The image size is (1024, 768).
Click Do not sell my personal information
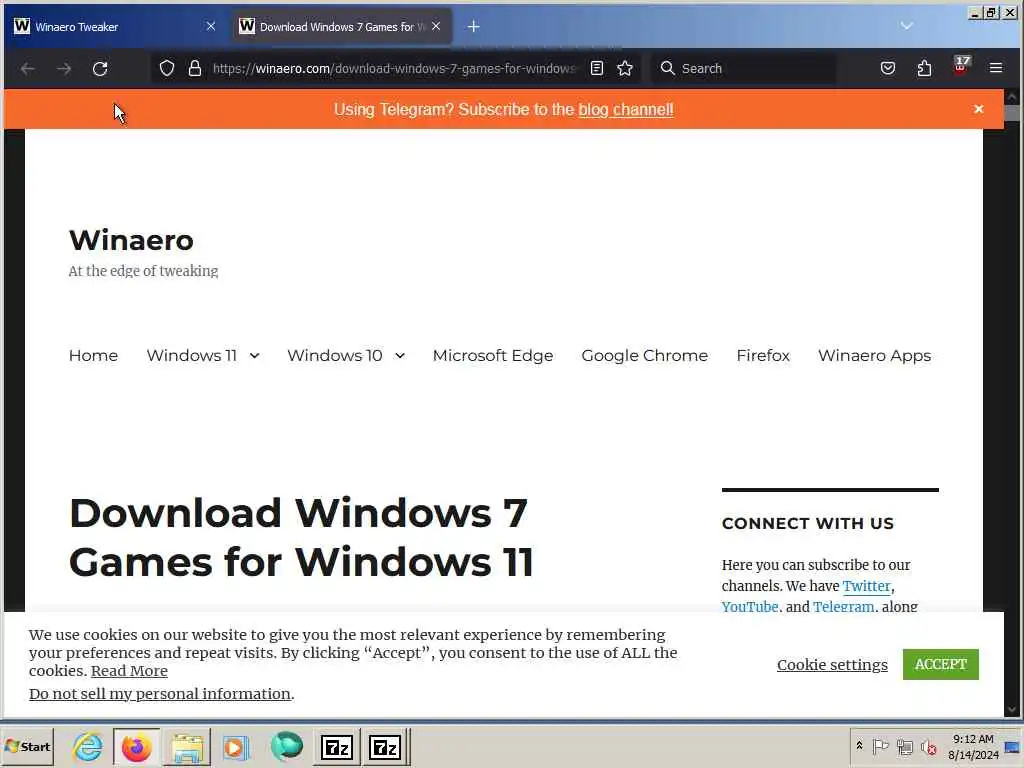pos(160,694)
